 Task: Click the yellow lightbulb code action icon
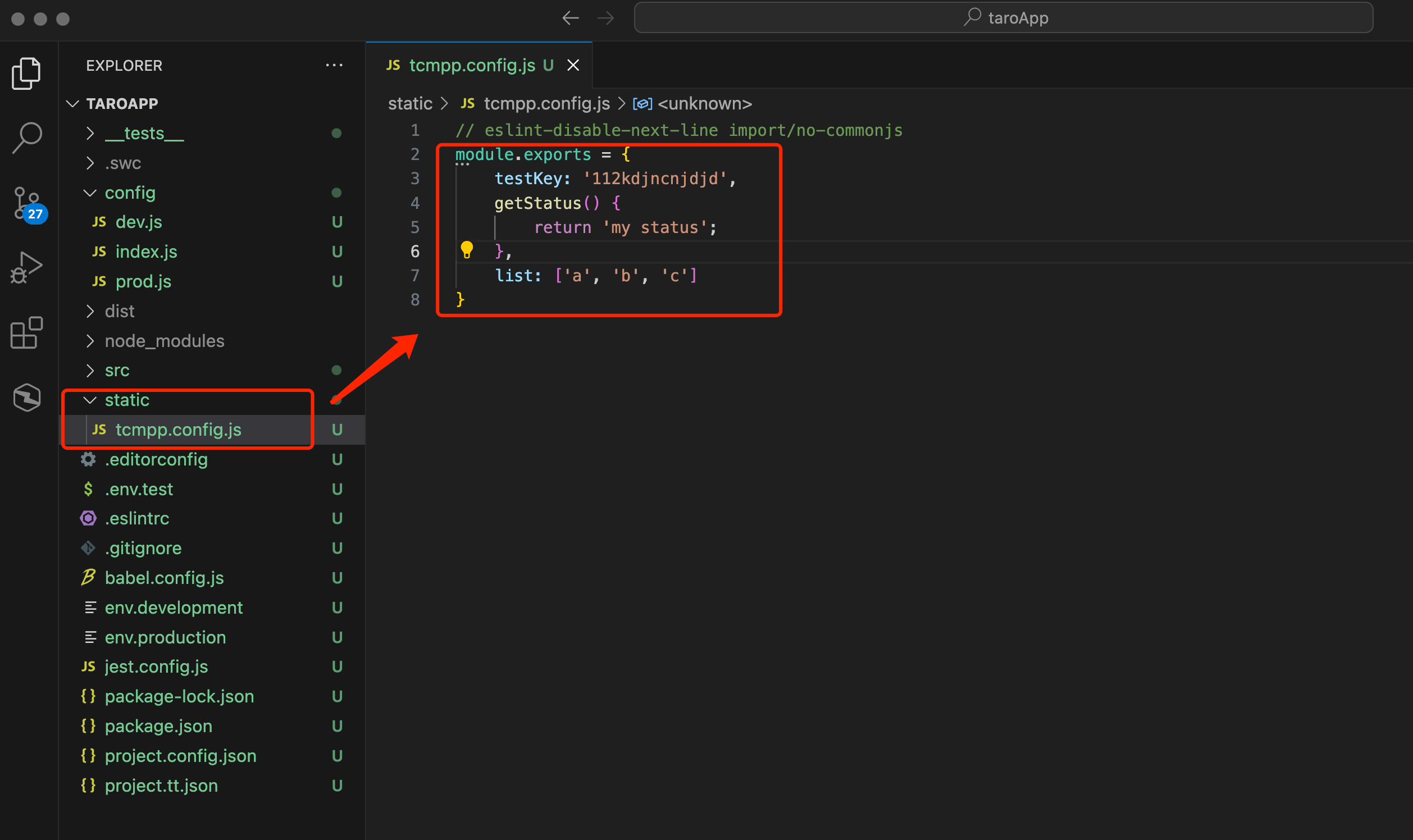pyautogui.click(x=467, y=250)
